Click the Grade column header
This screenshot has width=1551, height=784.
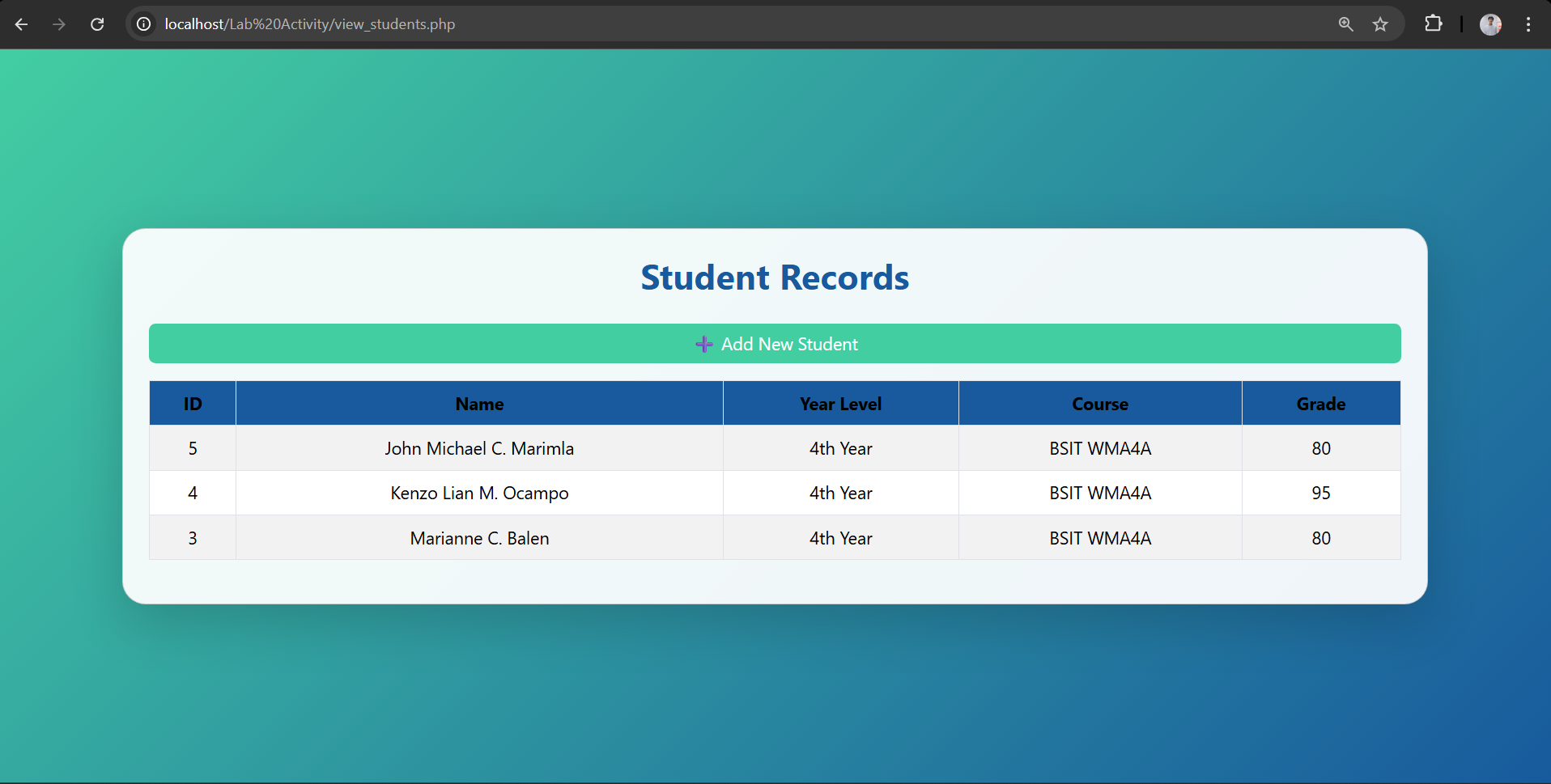point(1320,403)
